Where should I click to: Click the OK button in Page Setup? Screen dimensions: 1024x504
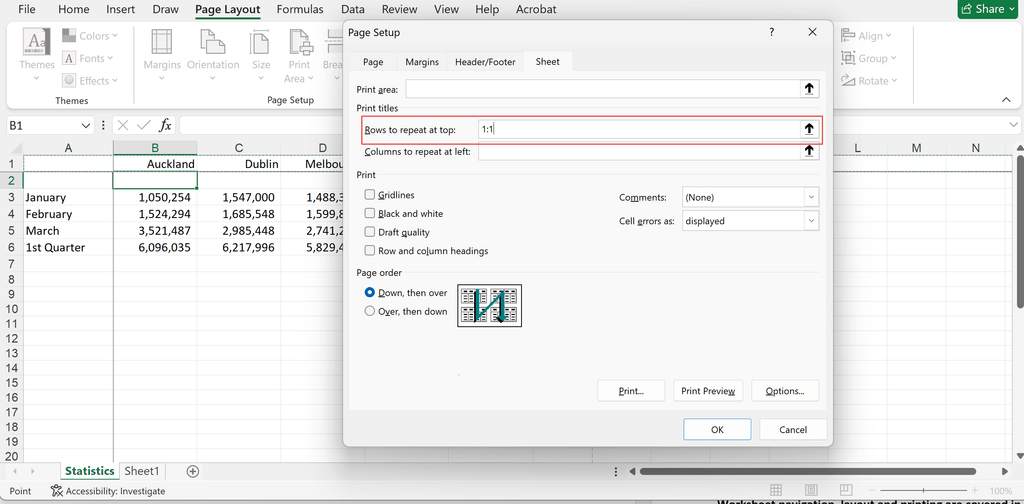[717, 430]
